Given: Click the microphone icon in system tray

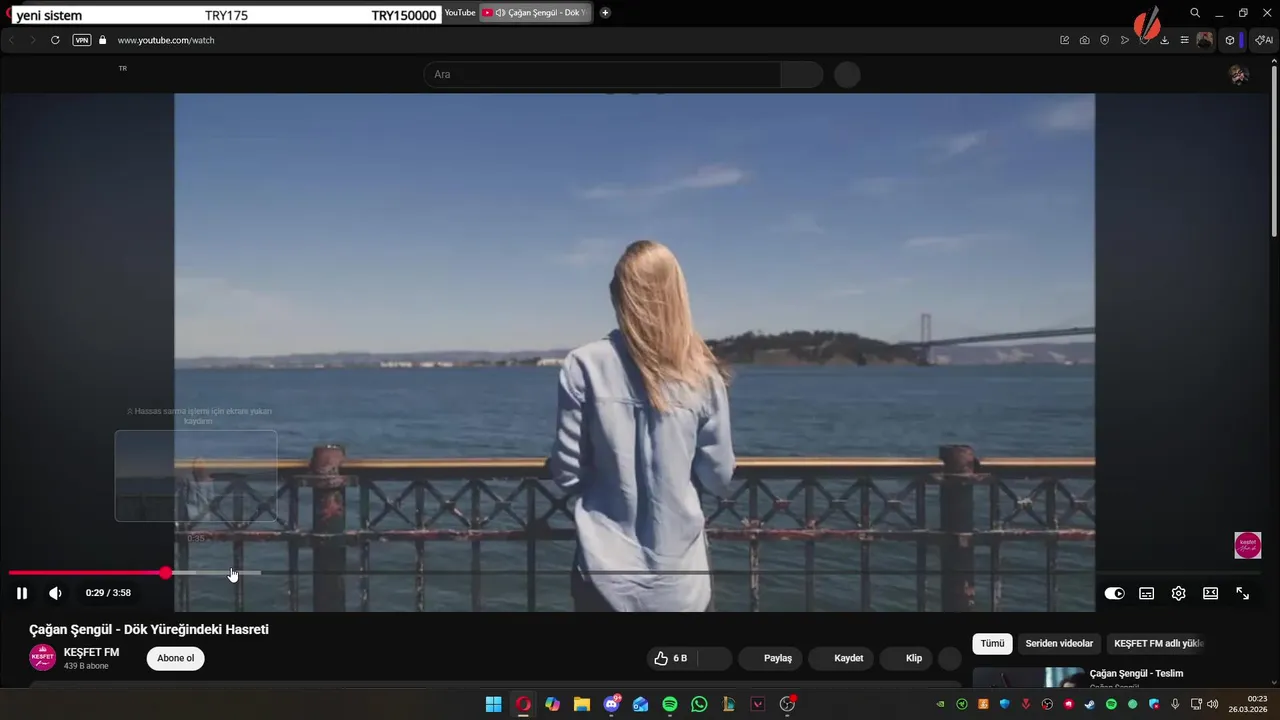Looking at the screenshot, I should coord(1175,704).
